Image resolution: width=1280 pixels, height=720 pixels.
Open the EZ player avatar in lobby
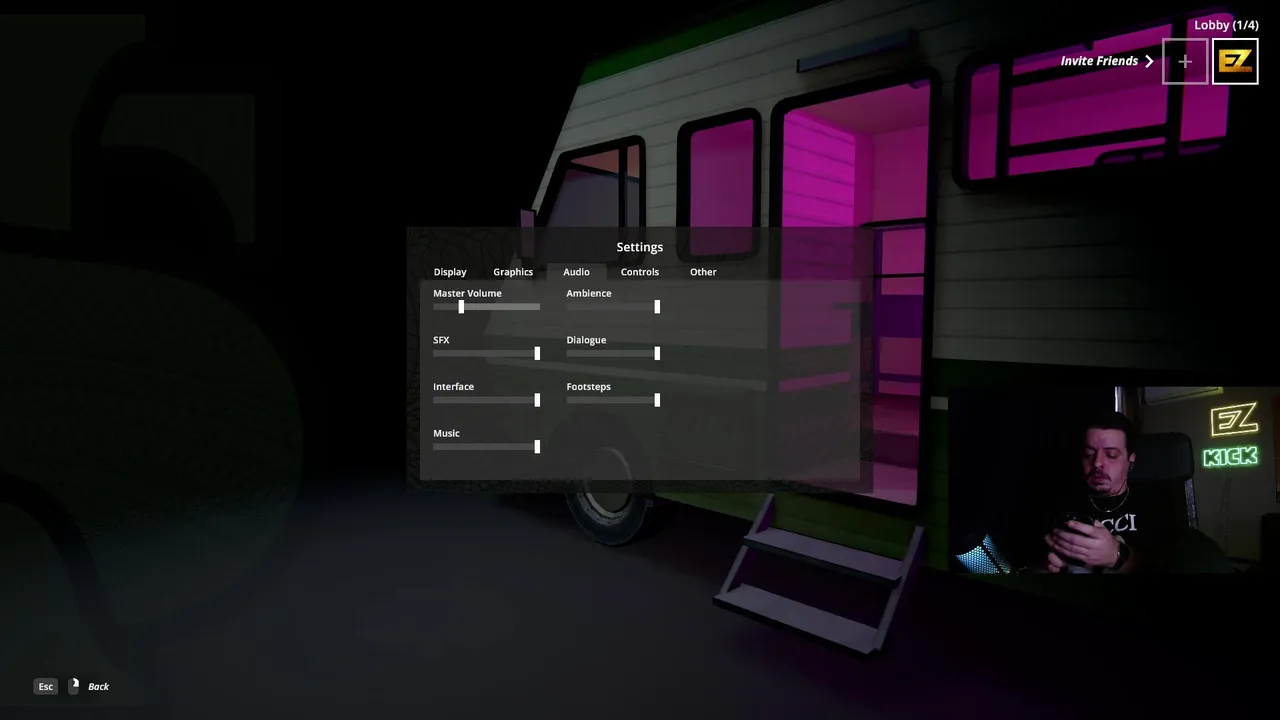(x=1235, y=62)
